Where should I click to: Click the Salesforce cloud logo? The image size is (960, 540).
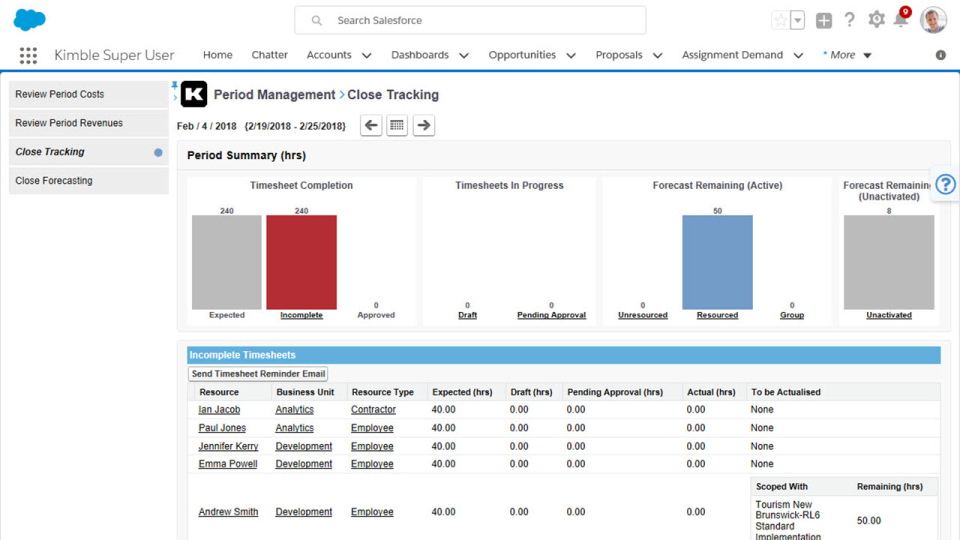29,20
